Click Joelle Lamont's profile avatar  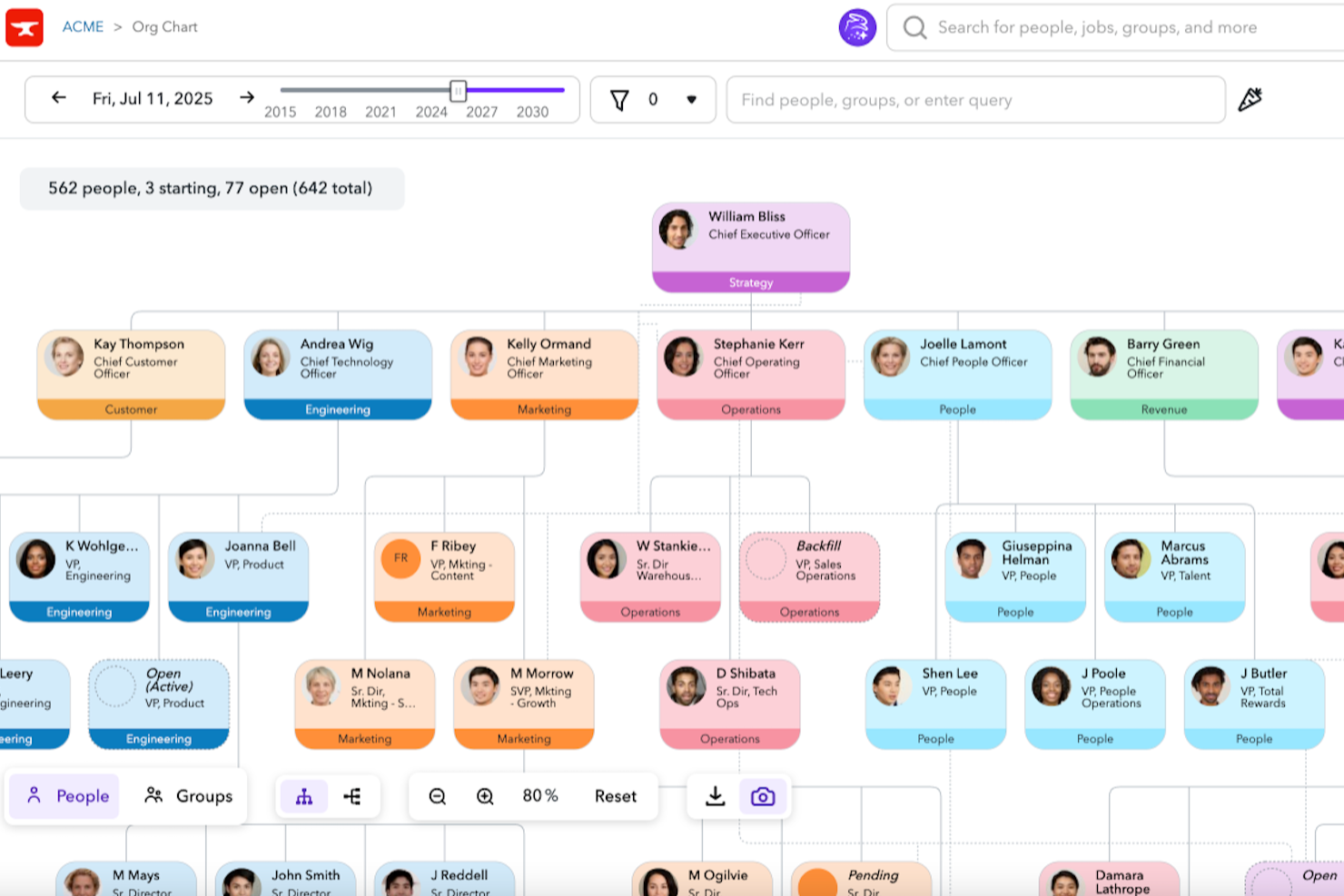(x=890, y=357)
